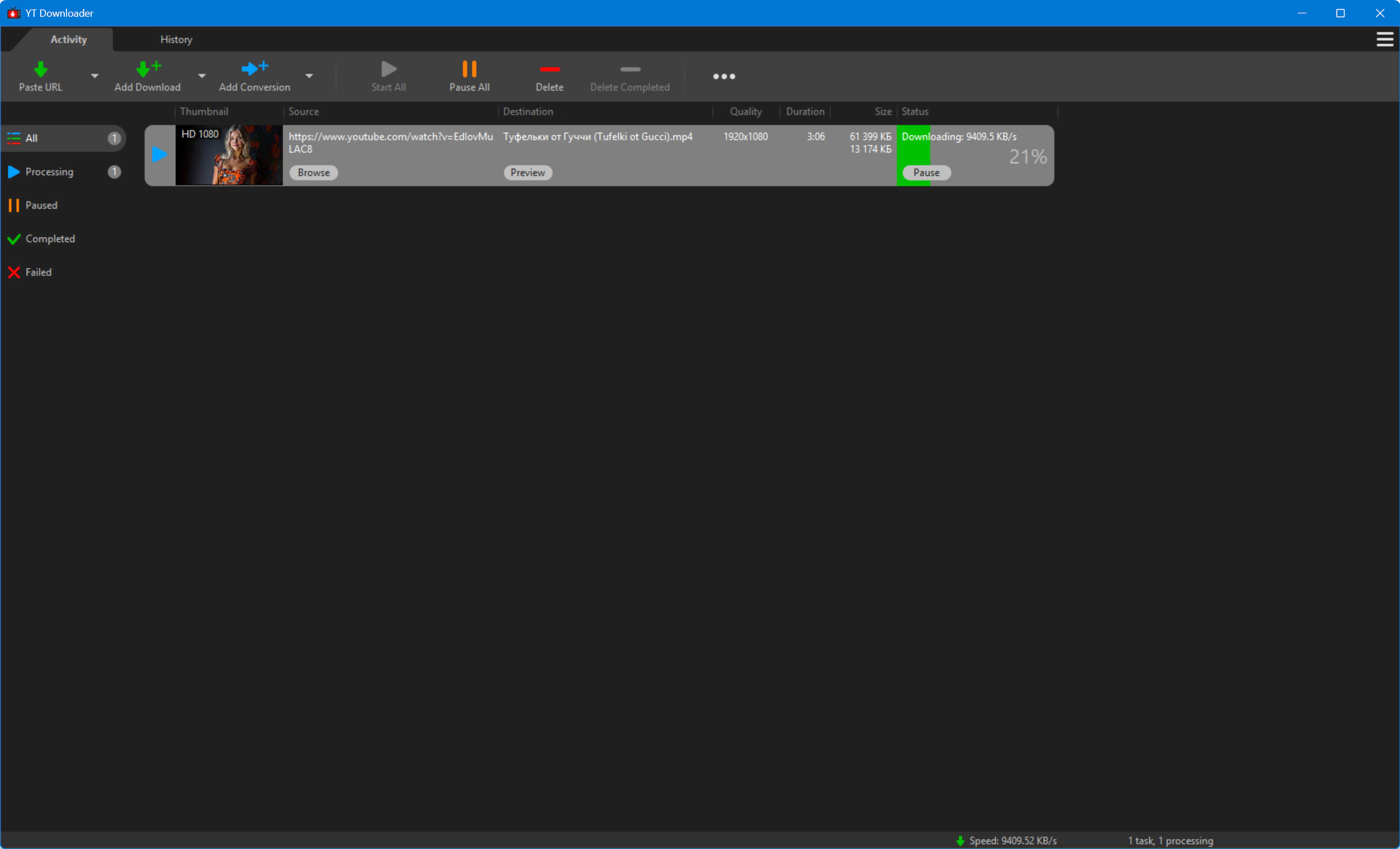Click the Add Conversion blue arrow icon

(254, 69)
